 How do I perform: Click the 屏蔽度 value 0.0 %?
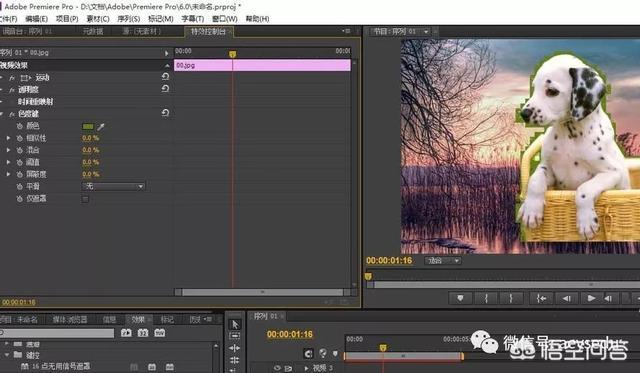91,174
